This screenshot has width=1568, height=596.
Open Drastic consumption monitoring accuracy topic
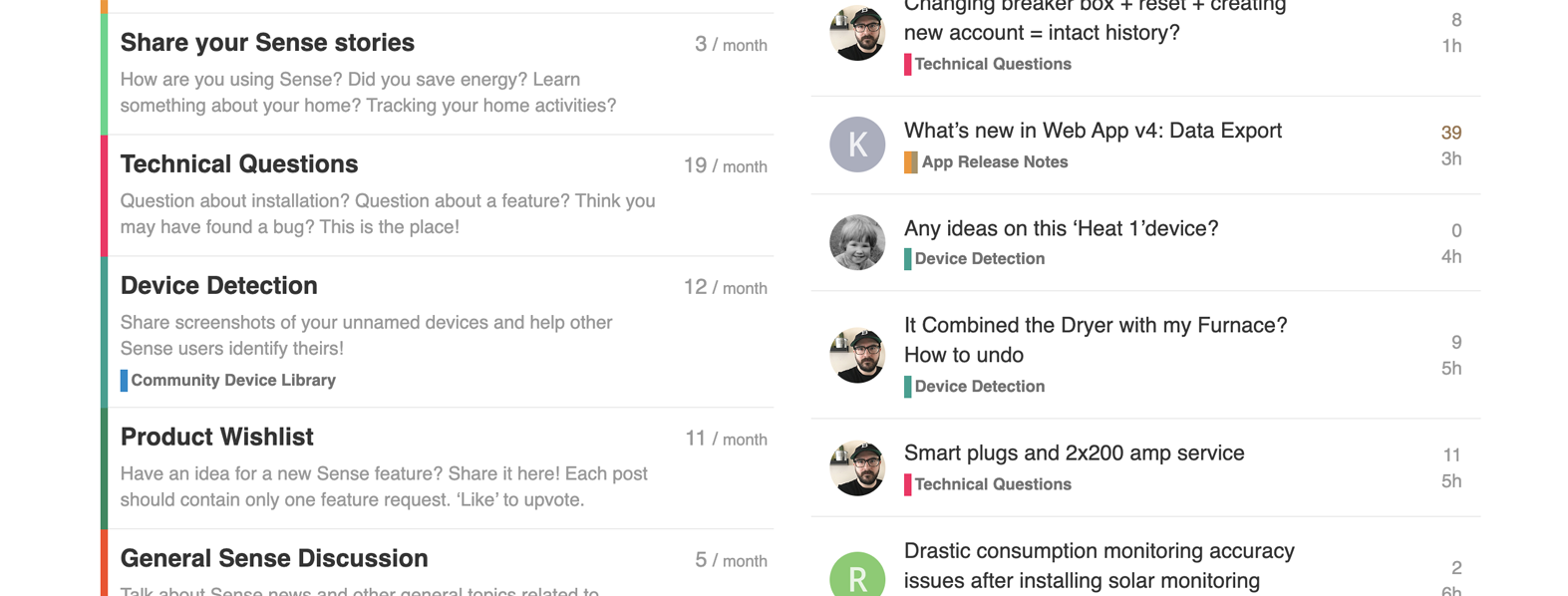click(1098, 565)
